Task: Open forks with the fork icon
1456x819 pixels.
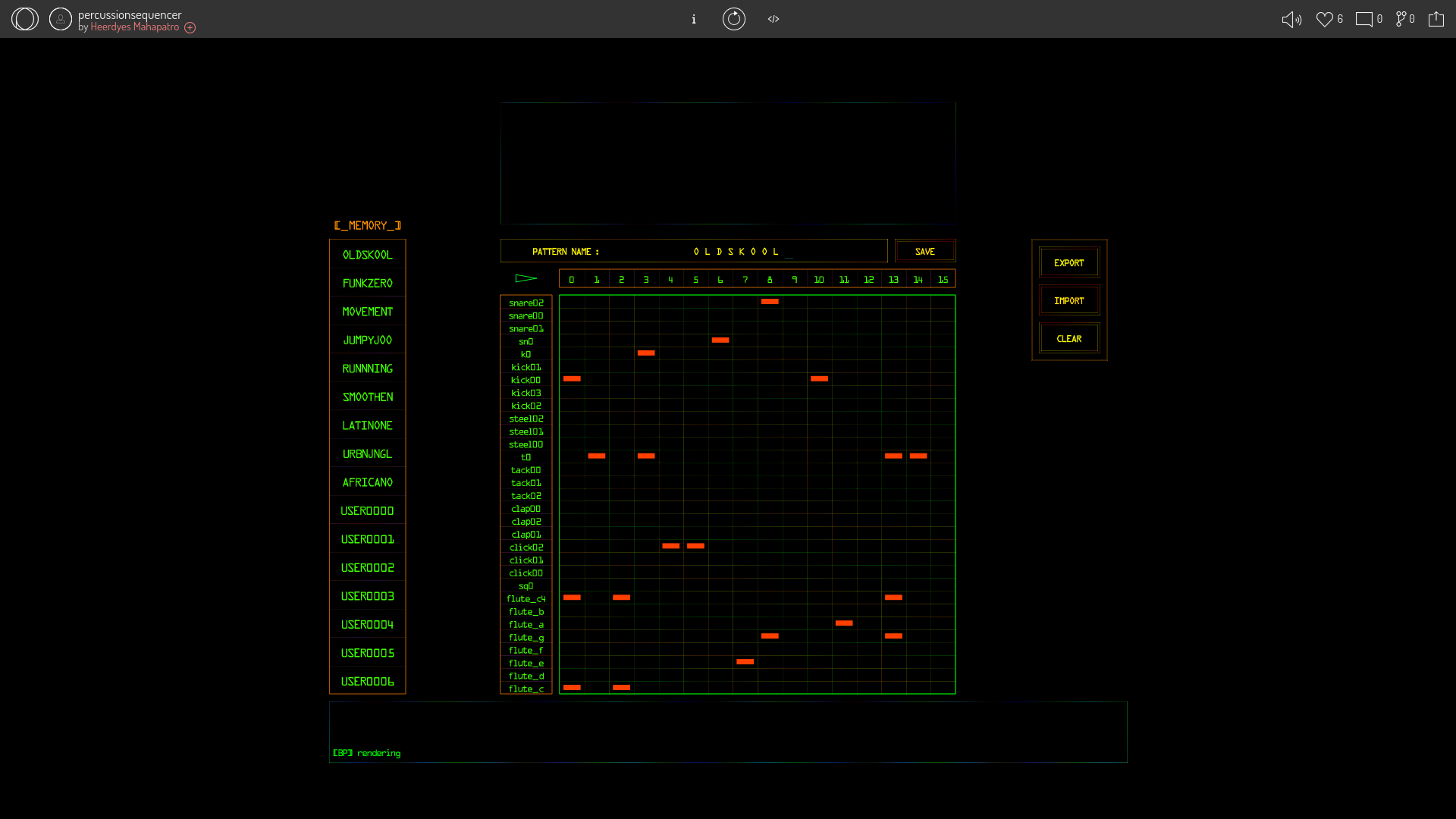Action: point(1401,19)
